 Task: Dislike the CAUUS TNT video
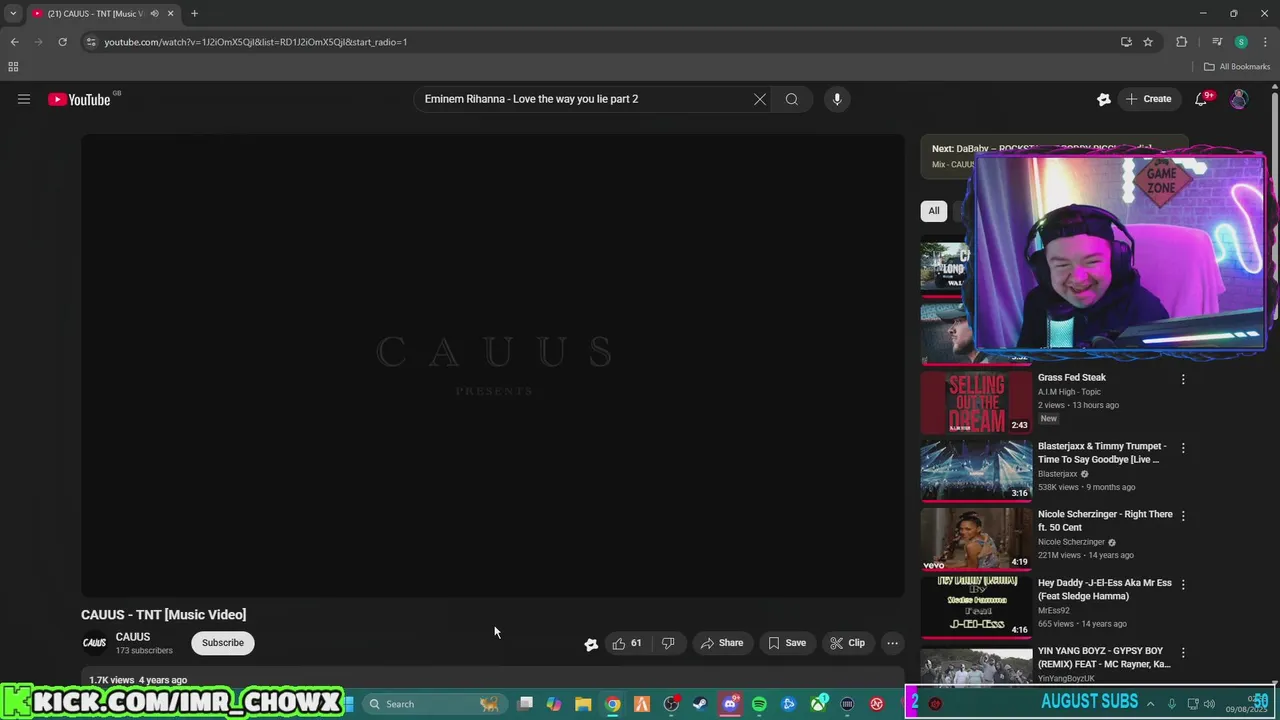coord(668,643)
